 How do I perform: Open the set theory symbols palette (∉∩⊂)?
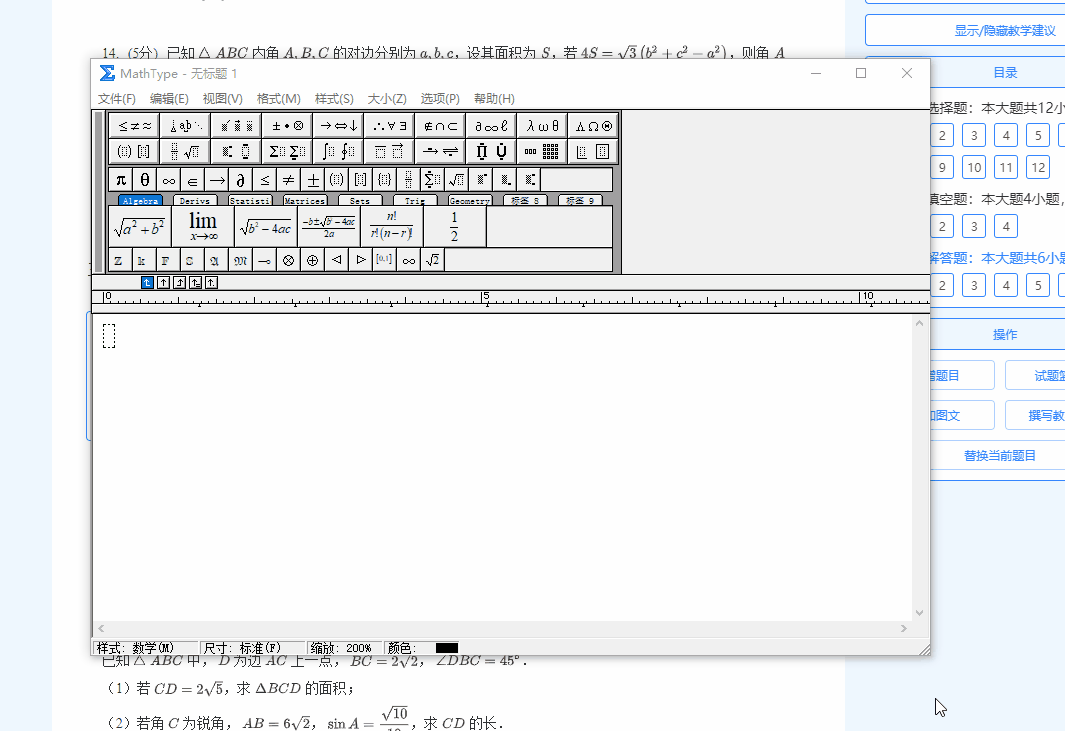click(439, 126)
